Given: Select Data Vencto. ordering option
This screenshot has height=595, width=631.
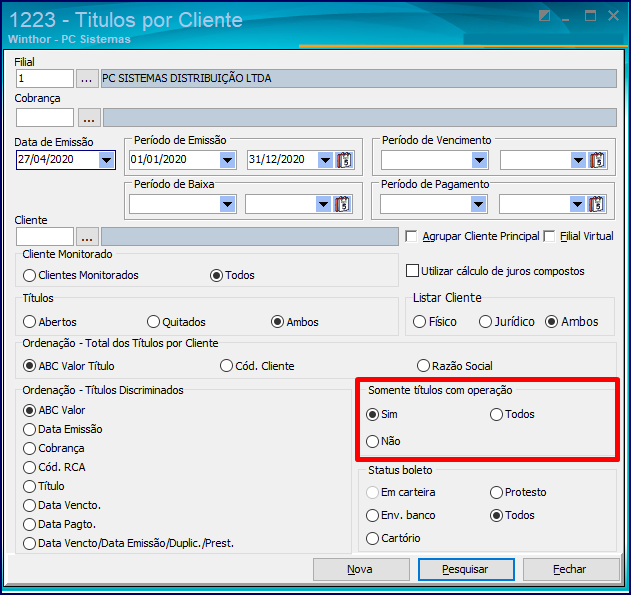Looking at the screenshot, I should [29, 505].
